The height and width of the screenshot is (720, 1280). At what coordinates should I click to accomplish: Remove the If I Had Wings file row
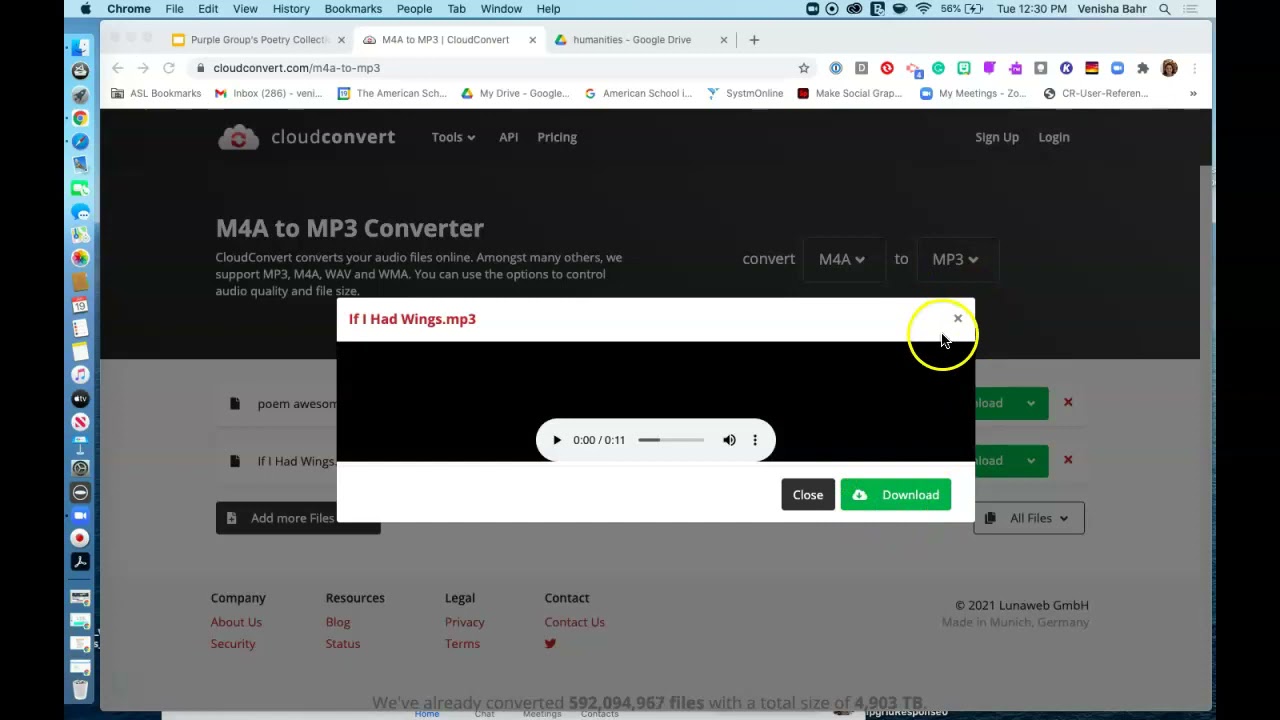[x=1068, y=460]
